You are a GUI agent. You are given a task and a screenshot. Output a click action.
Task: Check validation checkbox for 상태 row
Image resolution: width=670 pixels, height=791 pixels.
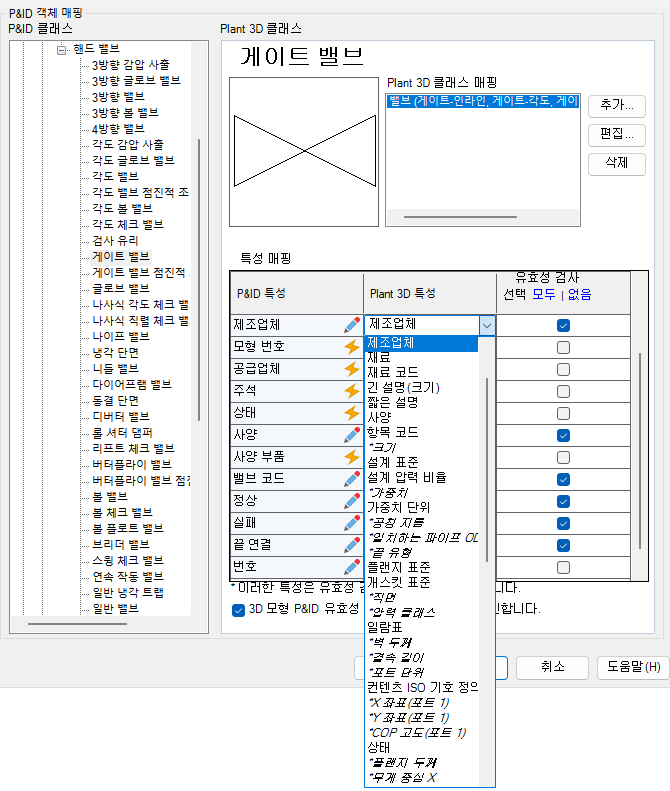[x=564, y=414]
